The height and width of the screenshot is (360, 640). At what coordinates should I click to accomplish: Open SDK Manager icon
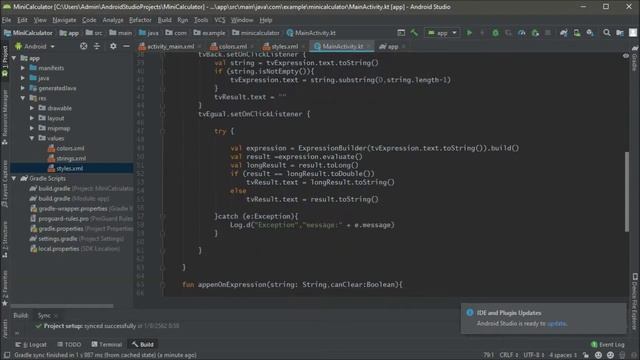[x=590, y=33]
